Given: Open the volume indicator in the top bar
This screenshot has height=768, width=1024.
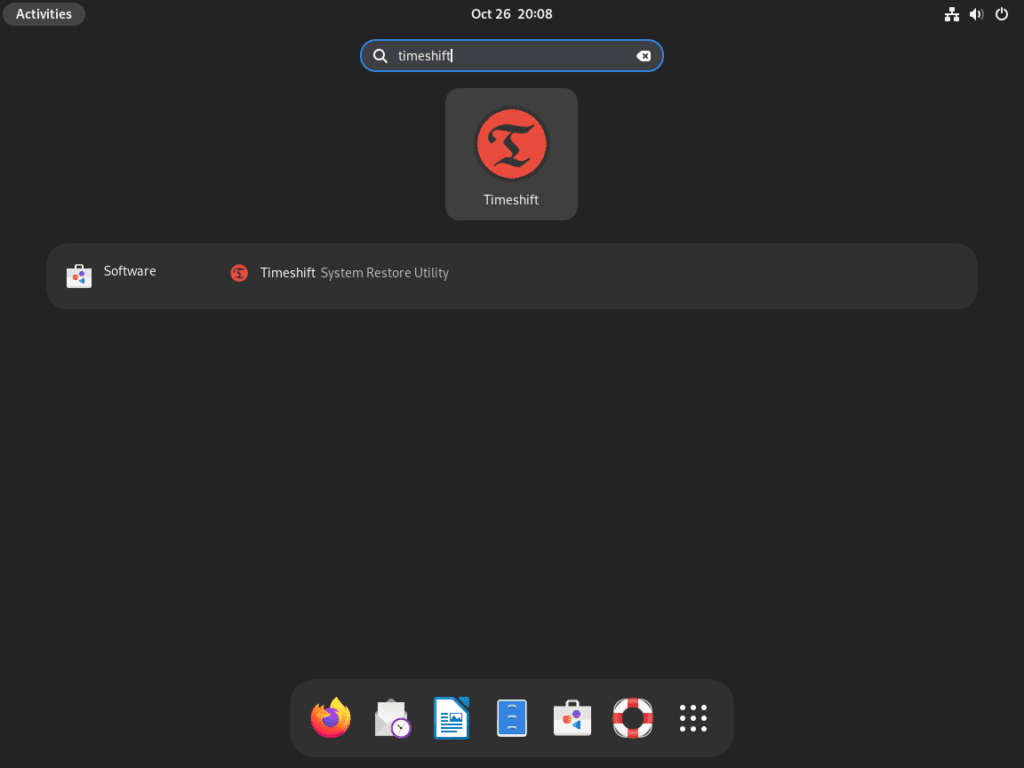Looking at the screenshot, I should (x=976, y=14).
